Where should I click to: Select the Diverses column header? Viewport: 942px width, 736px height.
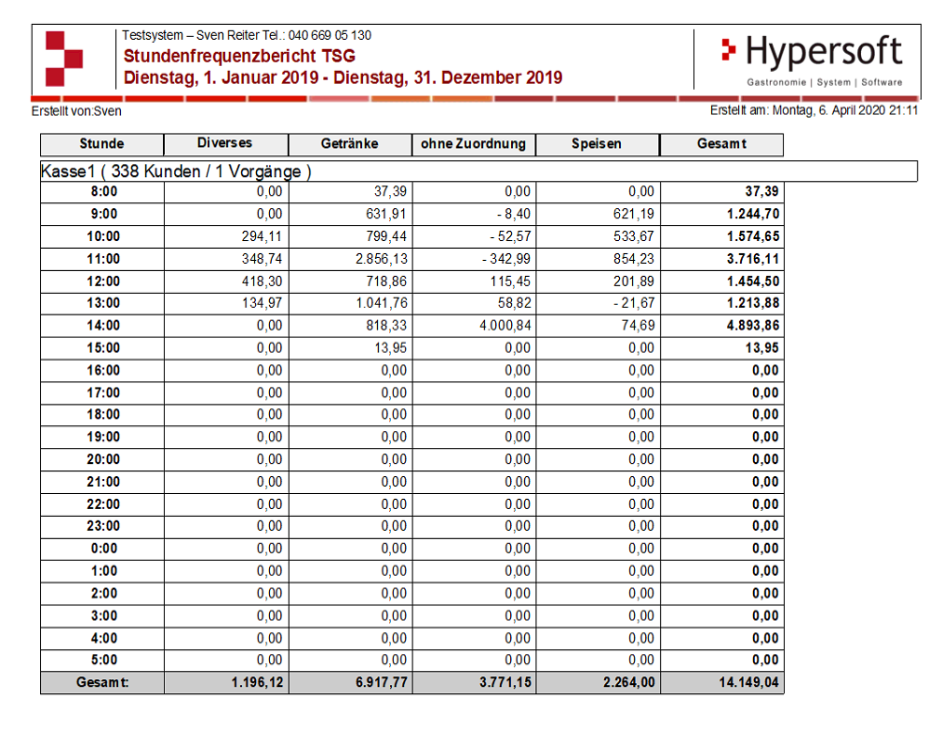(225, 144)
